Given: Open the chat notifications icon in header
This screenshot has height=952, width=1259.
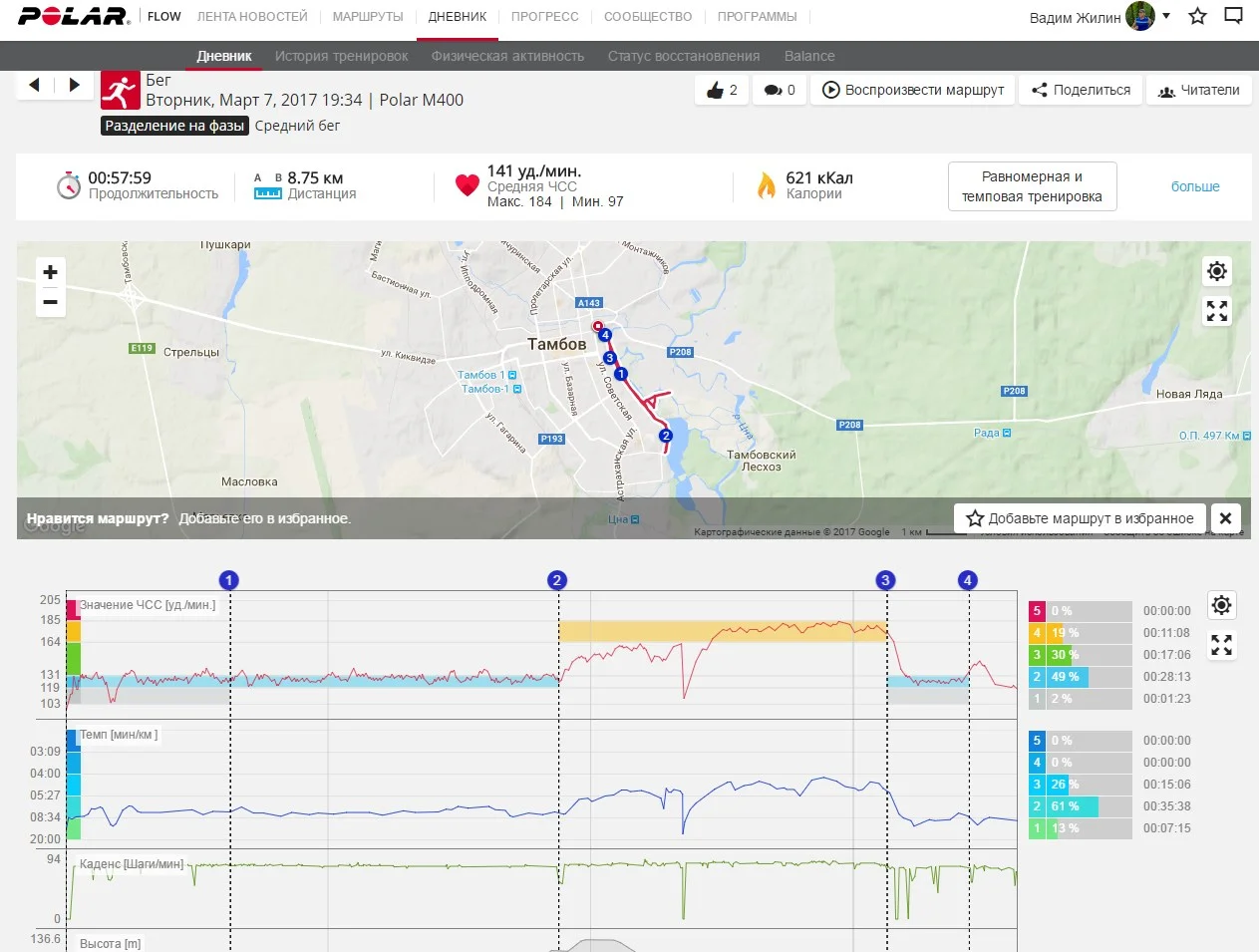Looking at the screenshot, I should click(1233, 16).
